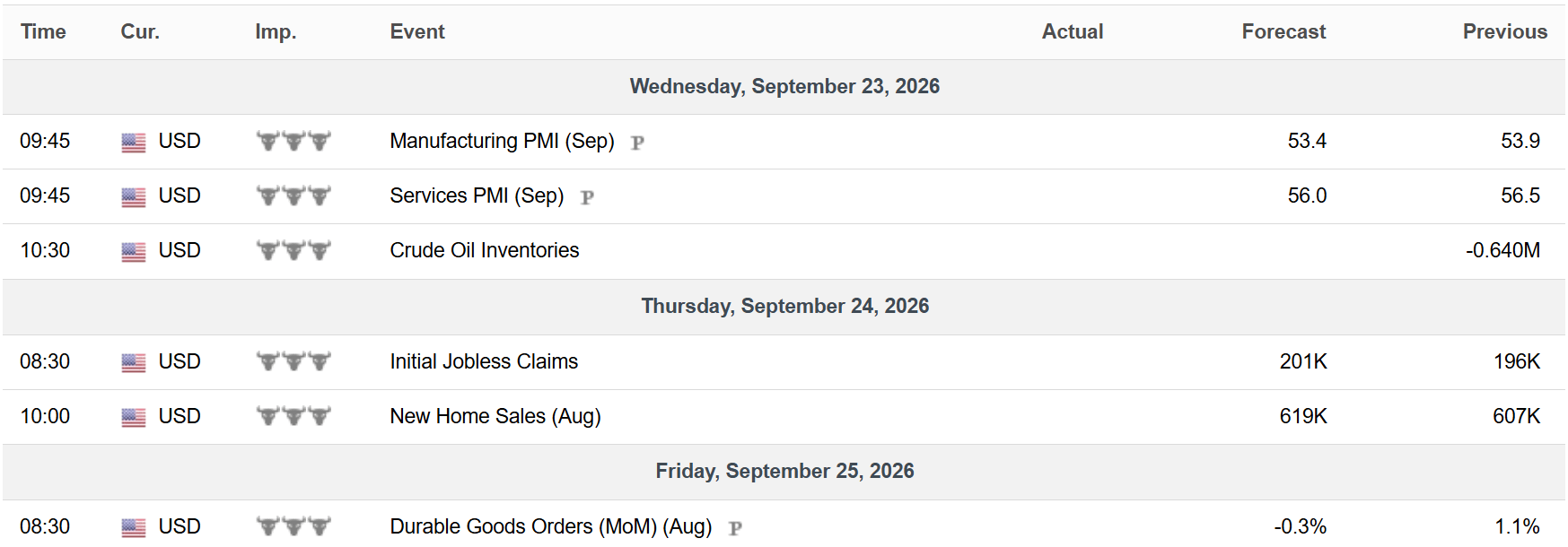Click the Previous column header
The width and height of the screenshot is (1568, 547).
(x=1505, y=31)
